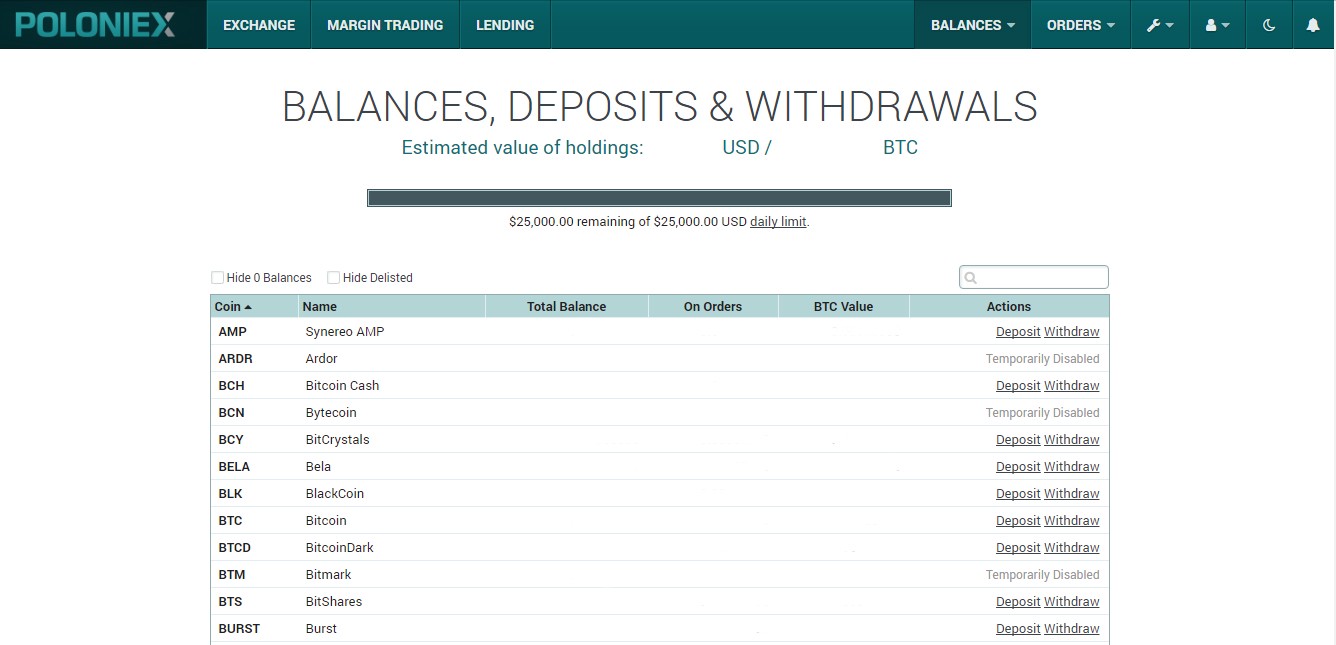
Task: Tick the Hide Delisted checkbox
Action: tap(333, 278)
